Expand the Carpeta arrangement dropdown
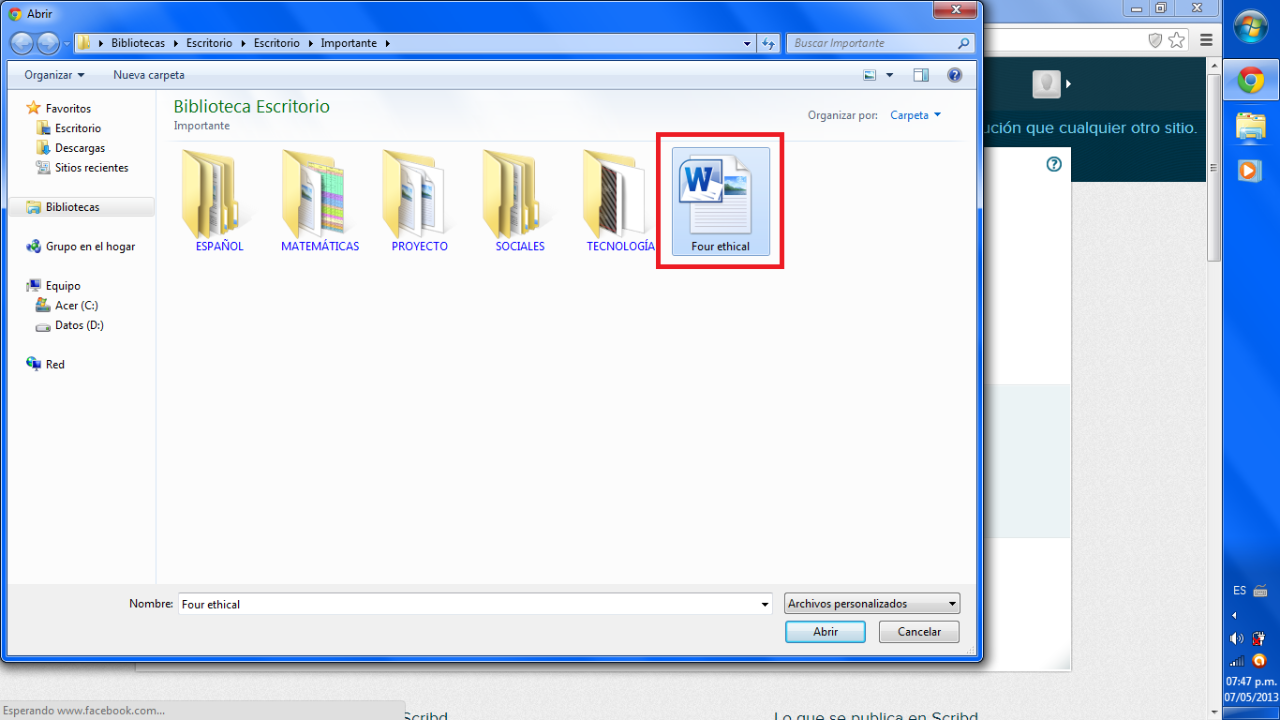This screenshot has width=1280, height=720. pyautogui.click(x=915, y=115)
